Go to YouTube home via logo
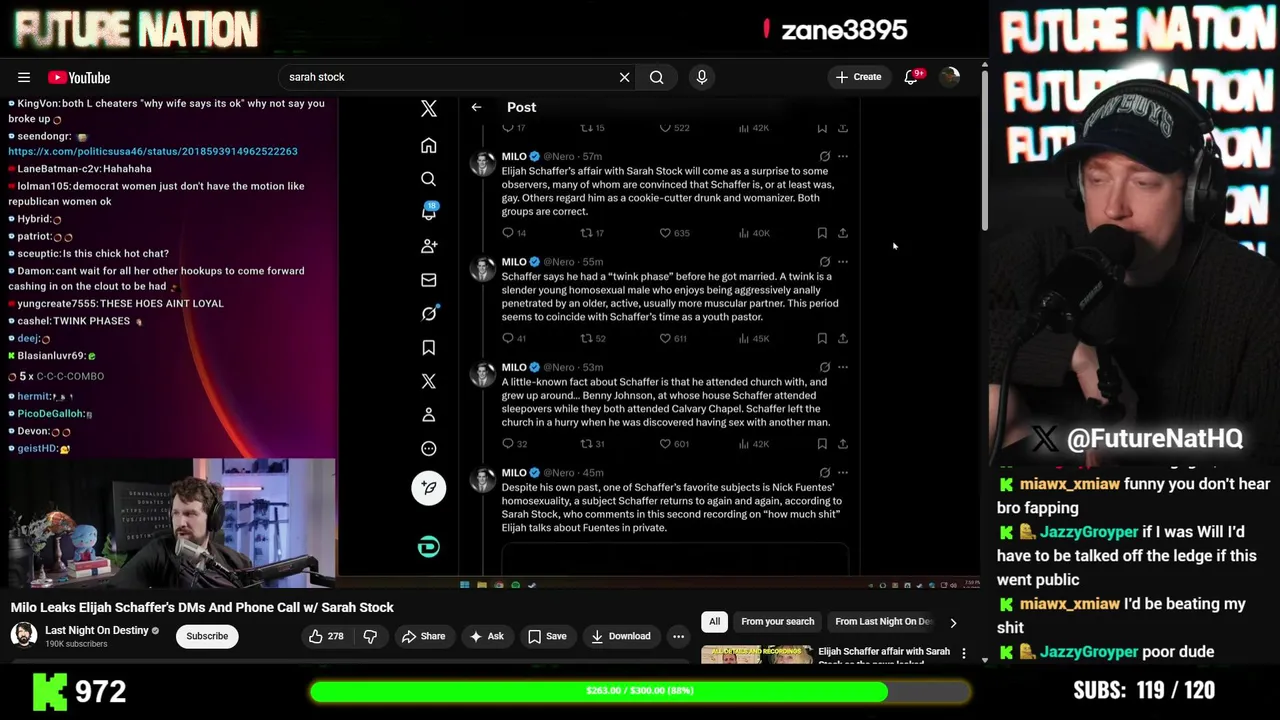 pyautogui.click(x=79, y=77)
